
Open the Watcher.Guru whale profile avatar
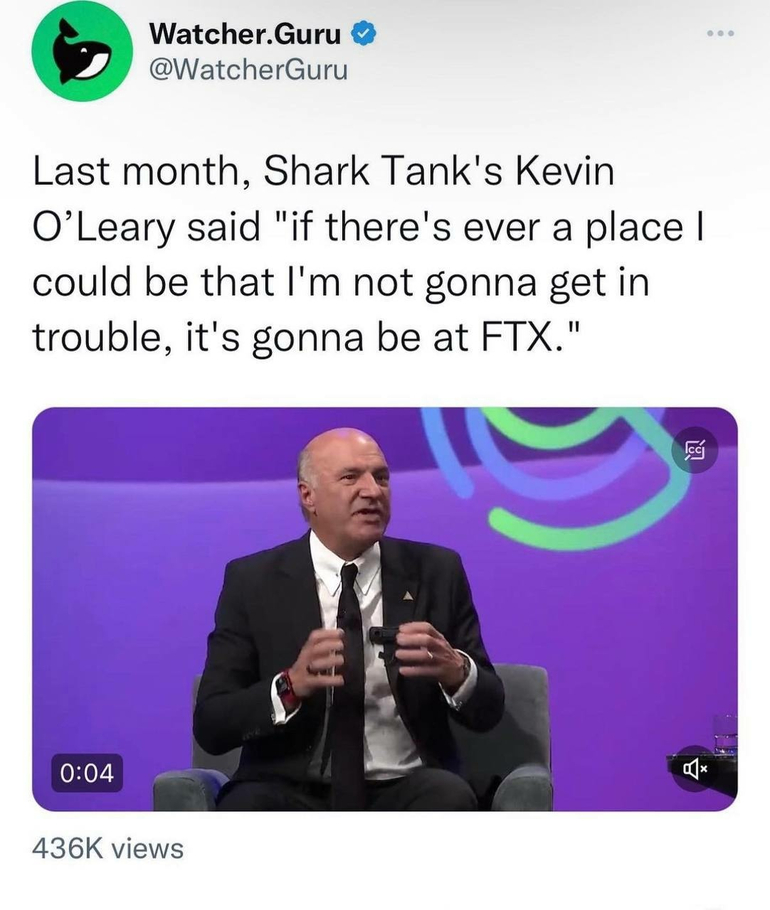[x=81, y=51]
